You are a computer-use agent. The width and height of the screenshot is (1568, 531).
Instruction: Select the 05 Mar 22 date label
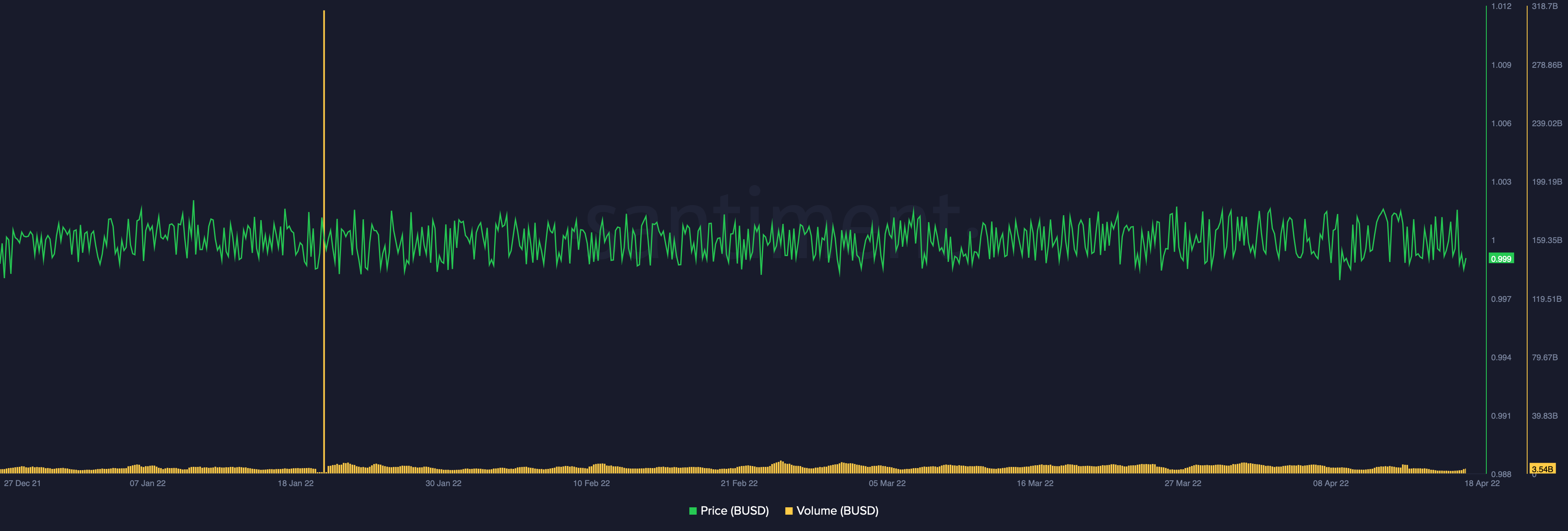tap(887, 484)
